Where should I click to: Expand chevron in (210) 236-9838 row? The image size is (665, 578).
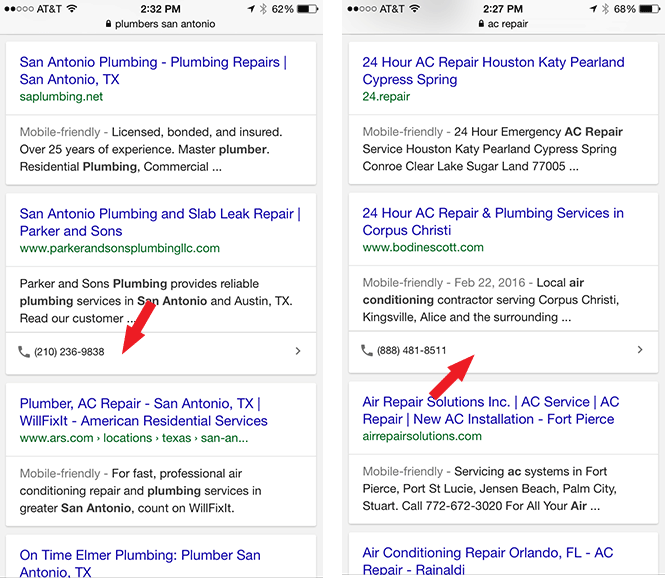(x=298, y=351)
